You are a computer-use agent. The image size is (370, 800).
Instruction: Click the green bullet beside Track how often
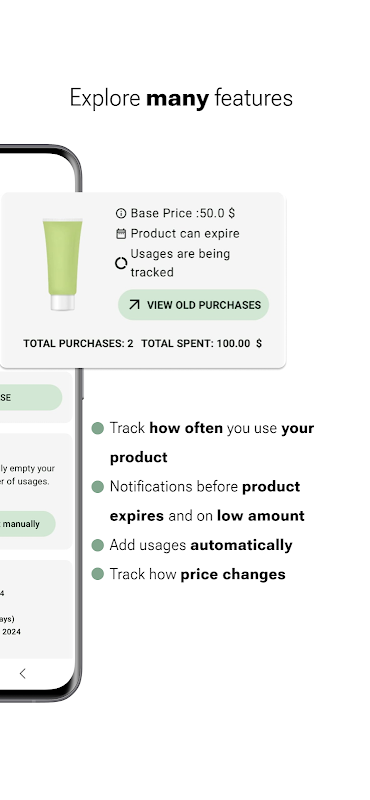click(97, 428)
